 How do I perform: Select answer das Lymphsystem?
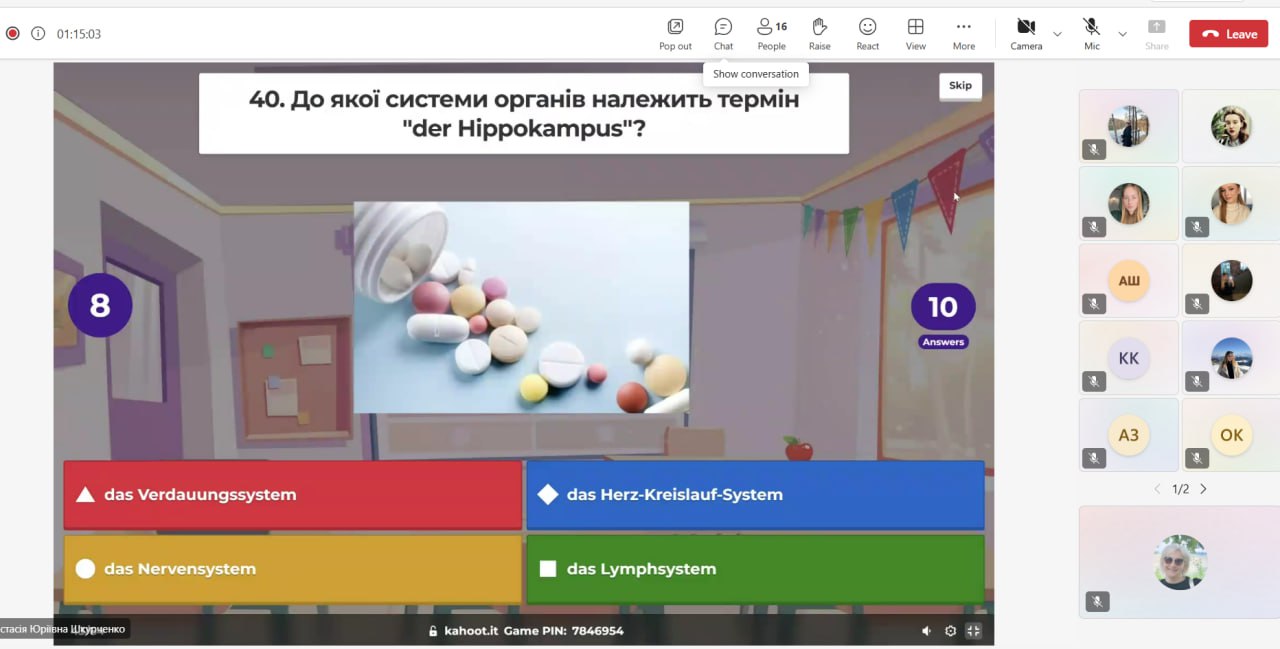point(755,569)
